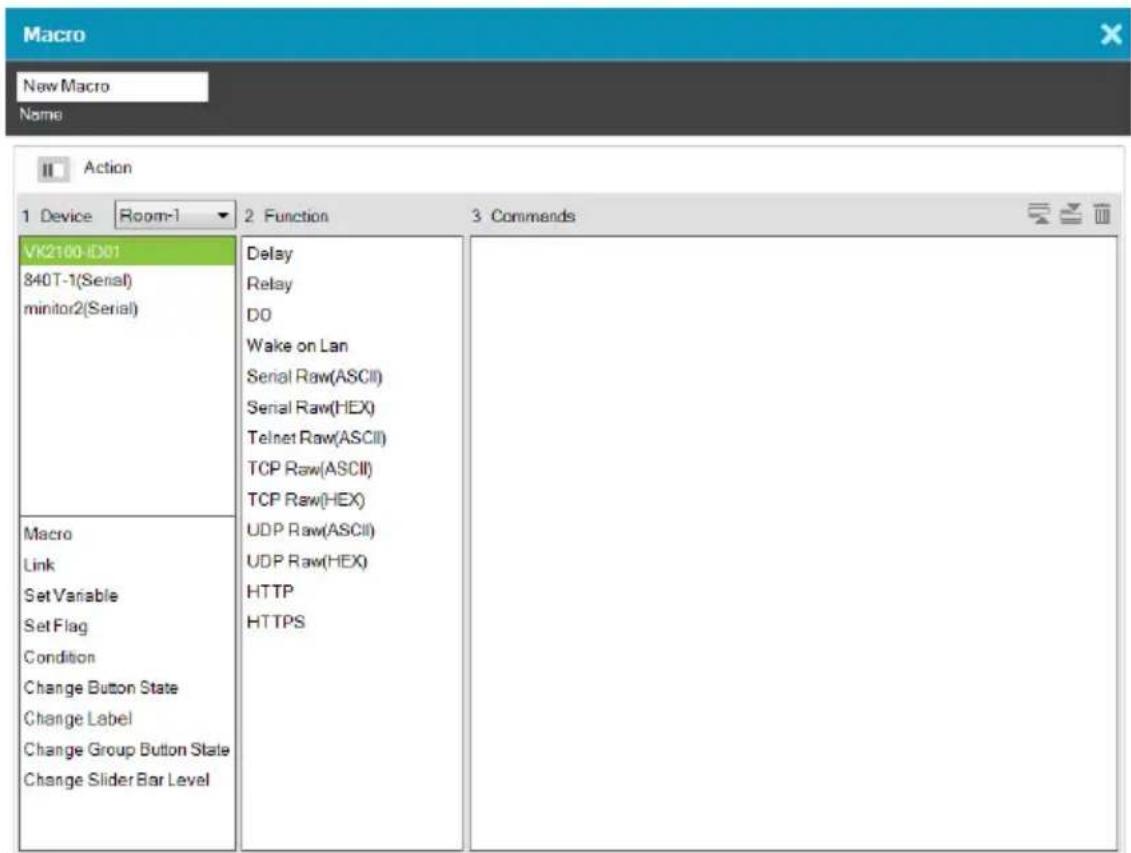Select minitor2(Serial) device
The image size is (1131, 853).
(x=128, y=309)
